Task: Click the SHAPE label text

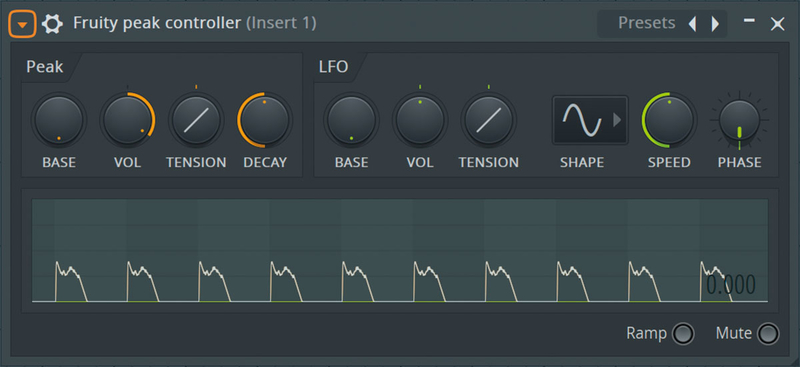Action: pyautogui.click(x=582, y=162)
